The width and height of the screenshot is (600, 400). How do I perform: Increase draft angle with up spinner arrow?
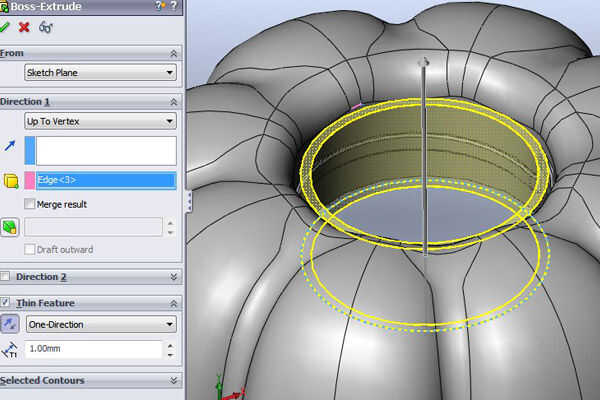point(170,223)
